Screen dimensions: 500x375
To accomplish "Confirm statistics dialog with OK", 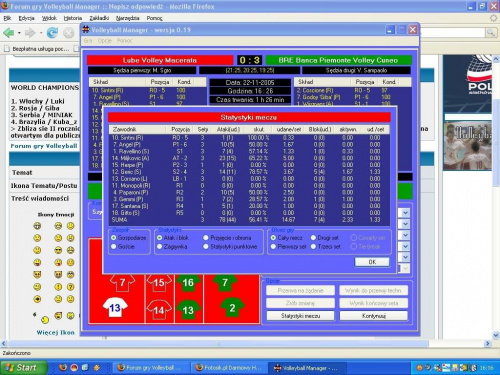I will [372, 262].
